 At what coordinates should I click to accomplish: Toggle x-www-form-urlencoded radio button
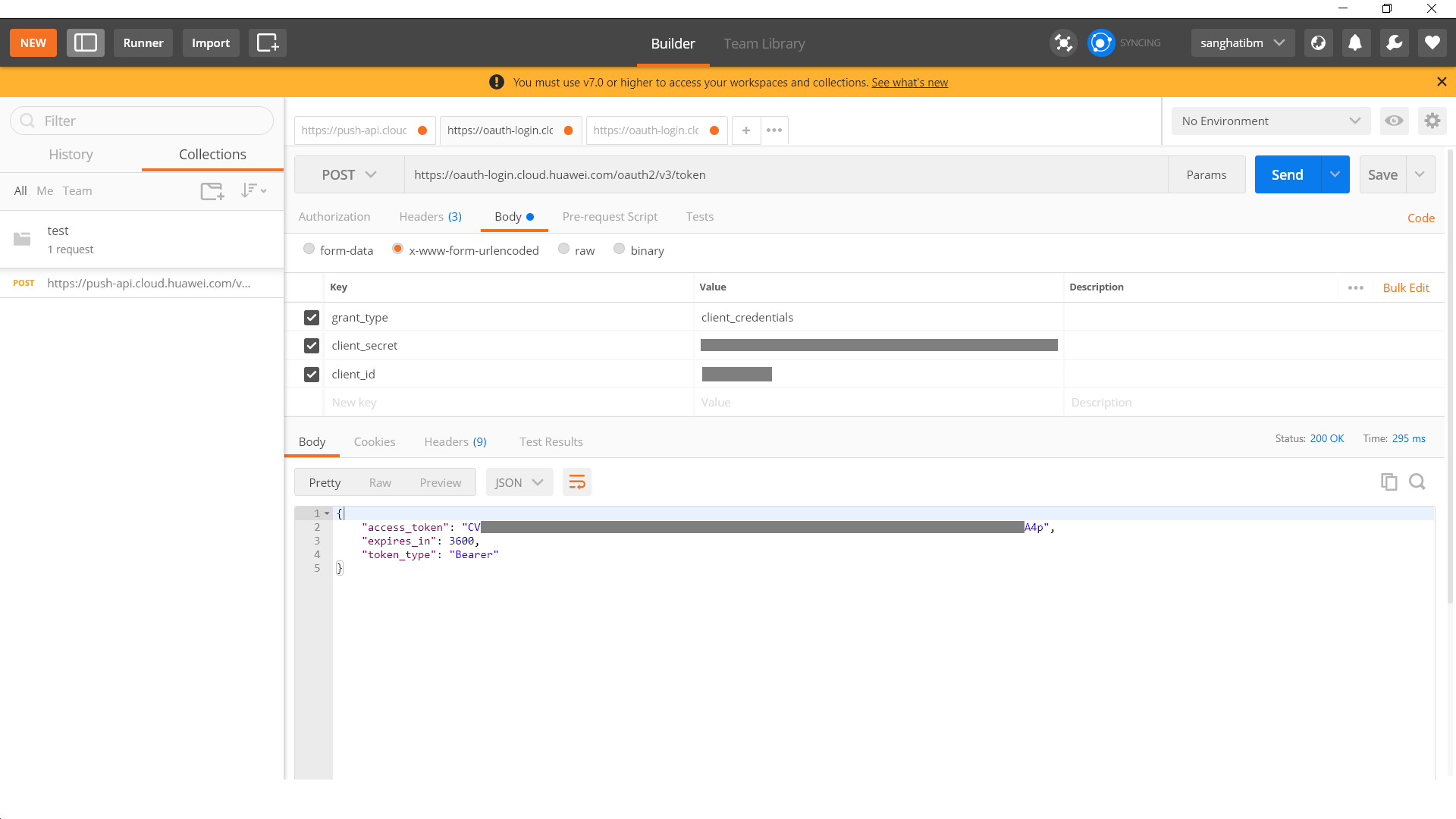click(397, 250)
